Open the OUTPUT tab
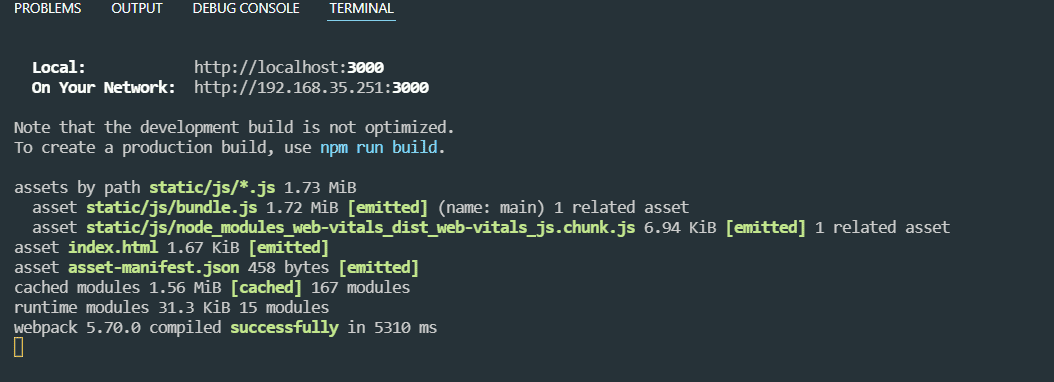Image resolution: width=1054 pixels, height=382 pixels. pyautogui.click(x=137, y=9)
